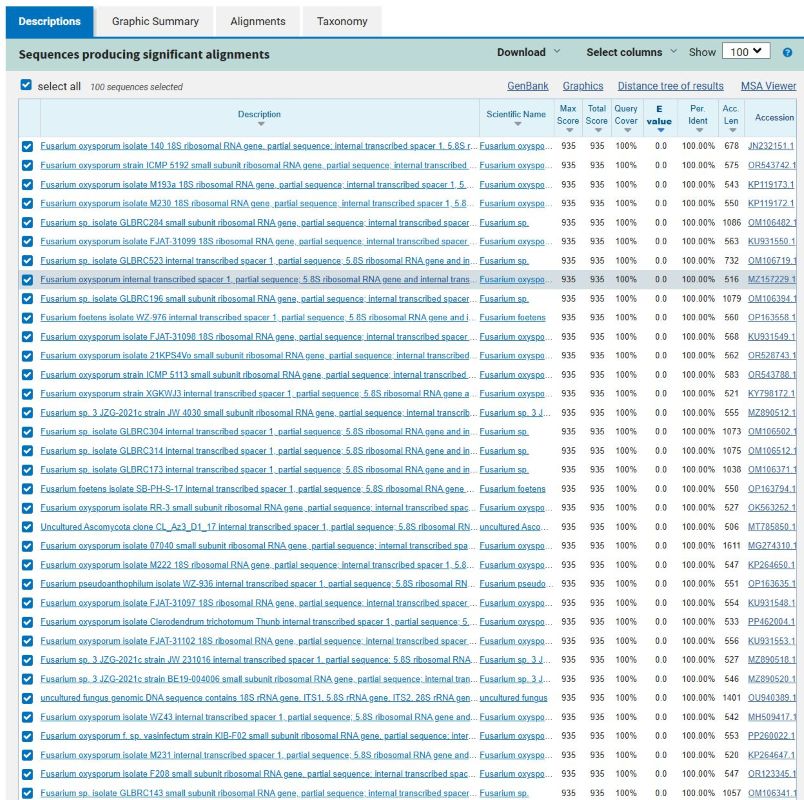Click the Acc. Len sort arrow

click(730, 131)
